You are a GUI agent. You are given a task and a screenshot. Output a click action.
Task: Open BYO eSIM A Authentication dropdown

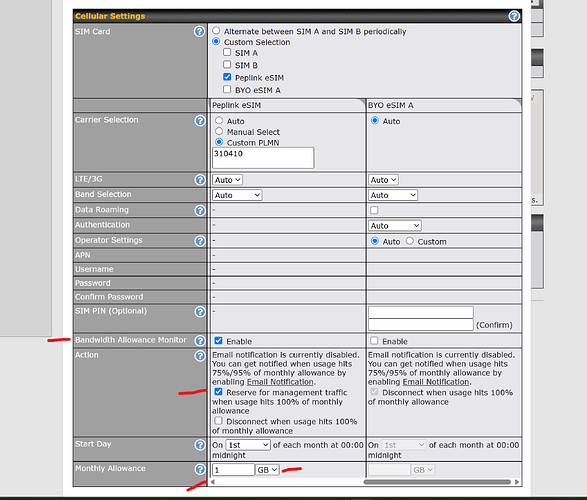point(395,226)
